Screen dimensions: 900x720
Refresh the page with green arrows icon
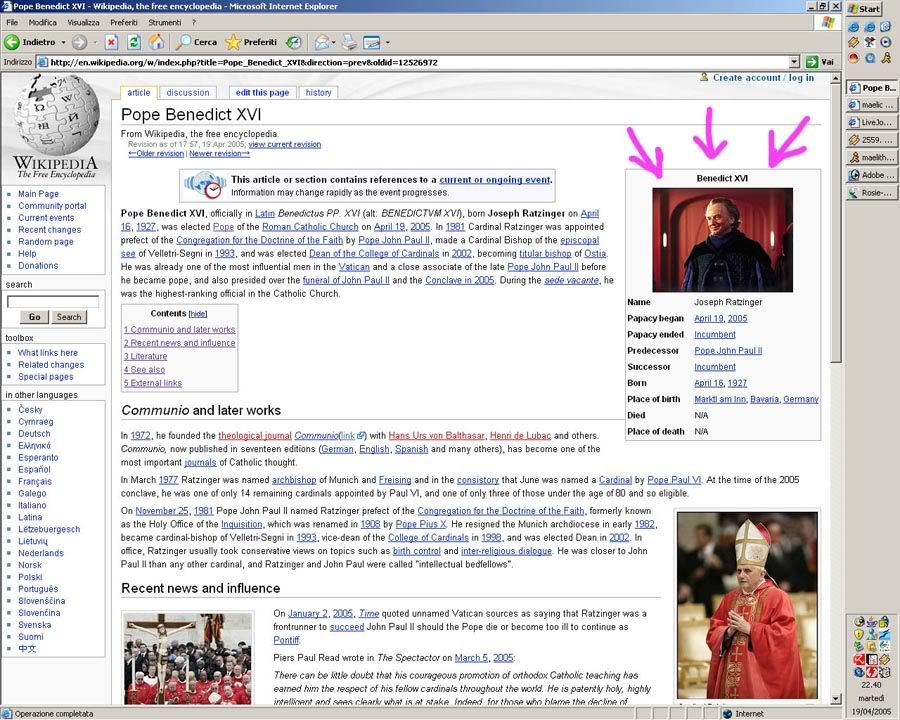134,42
